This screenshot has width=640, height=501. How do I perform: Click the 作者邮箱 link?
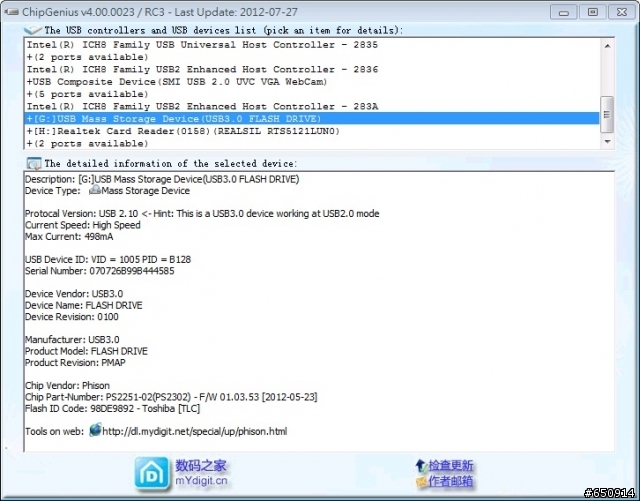[x=451, y=481]
